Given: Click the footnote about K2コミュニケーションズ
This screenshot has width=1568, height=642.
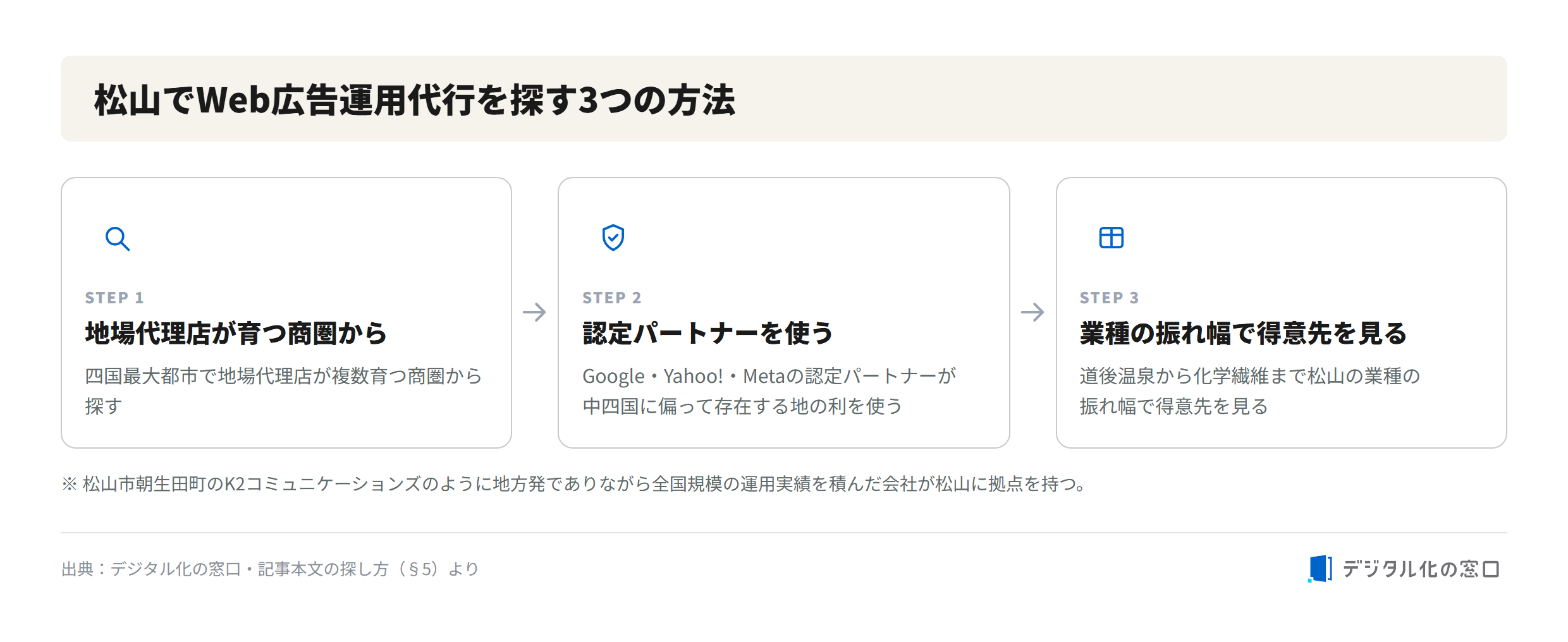Looking at the screenshot, I should coord(575,484).
